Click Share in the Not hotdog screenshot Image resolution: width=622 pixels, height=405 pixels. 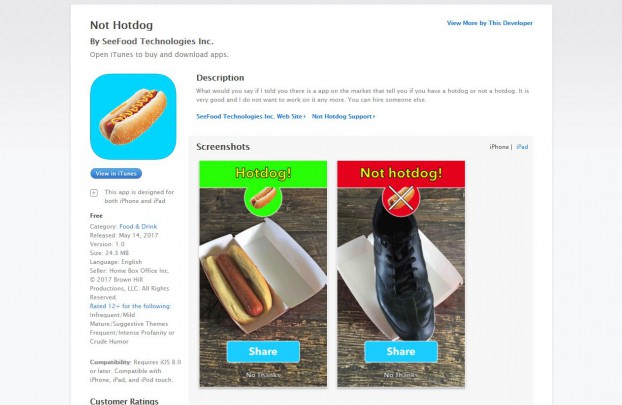(x=401, y=351)
